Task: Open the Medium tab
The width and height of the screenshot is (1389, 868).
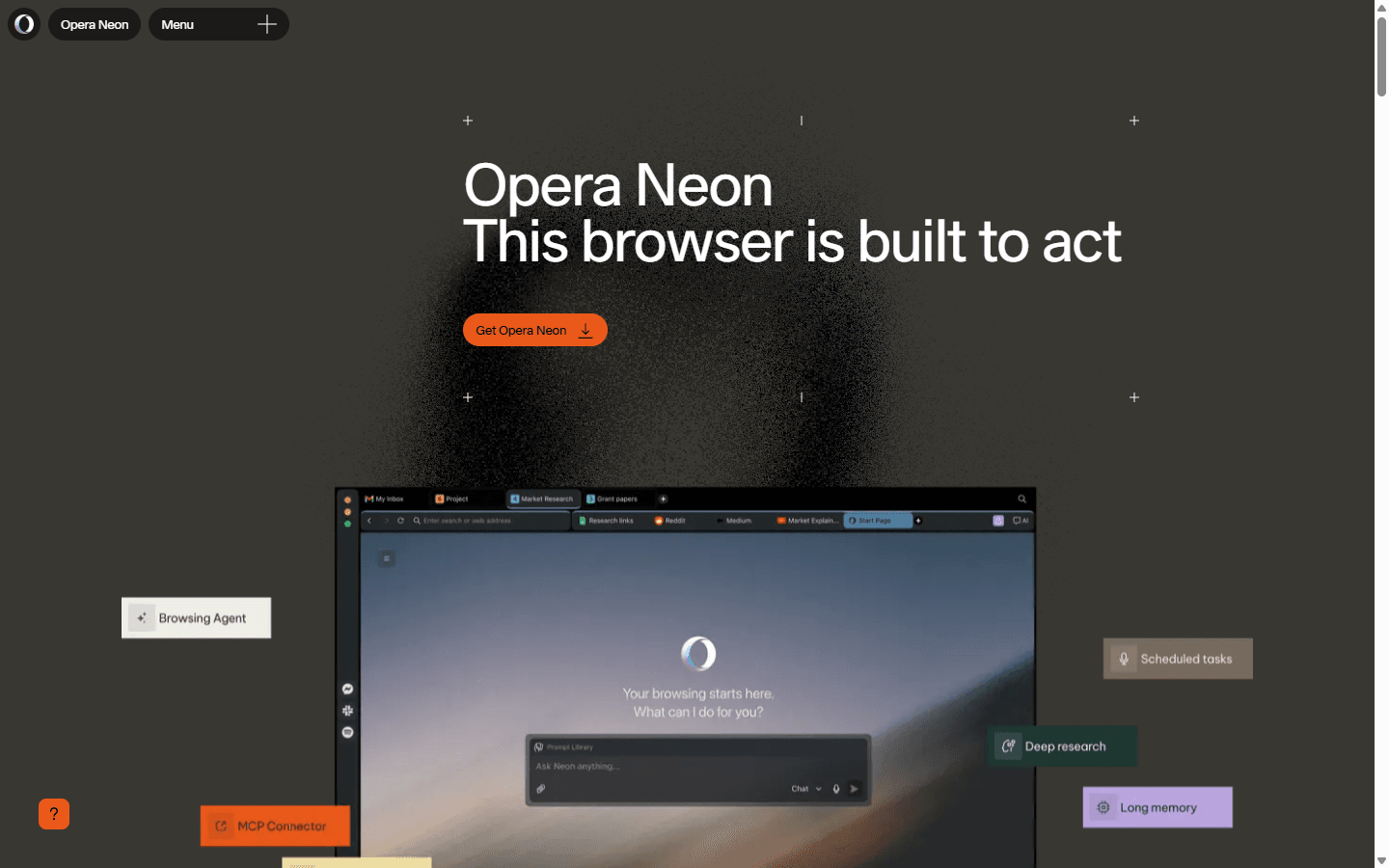Action: [x=734, y=521]
